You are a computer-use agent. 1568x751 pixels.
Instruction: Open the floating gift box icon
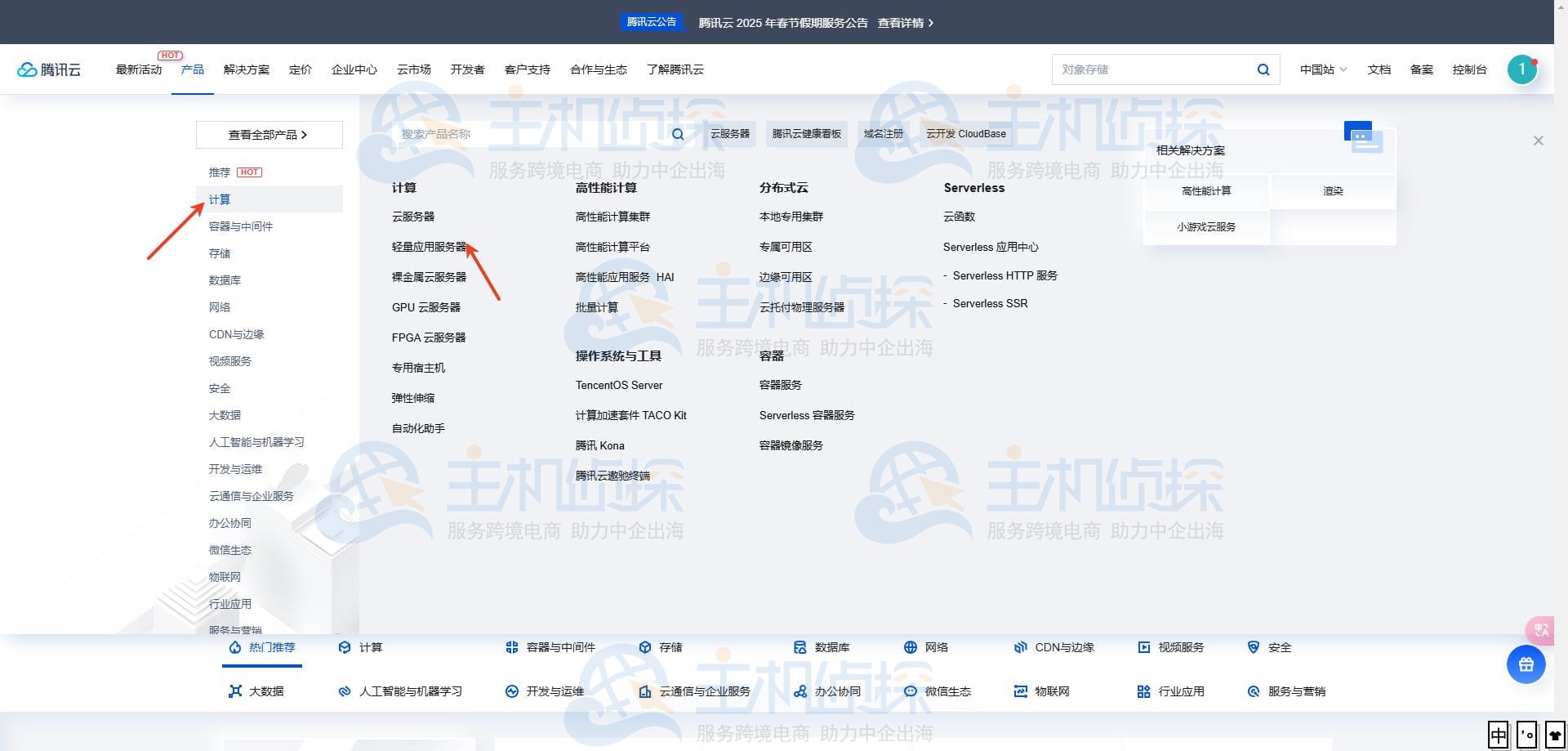pos(1526,664)
